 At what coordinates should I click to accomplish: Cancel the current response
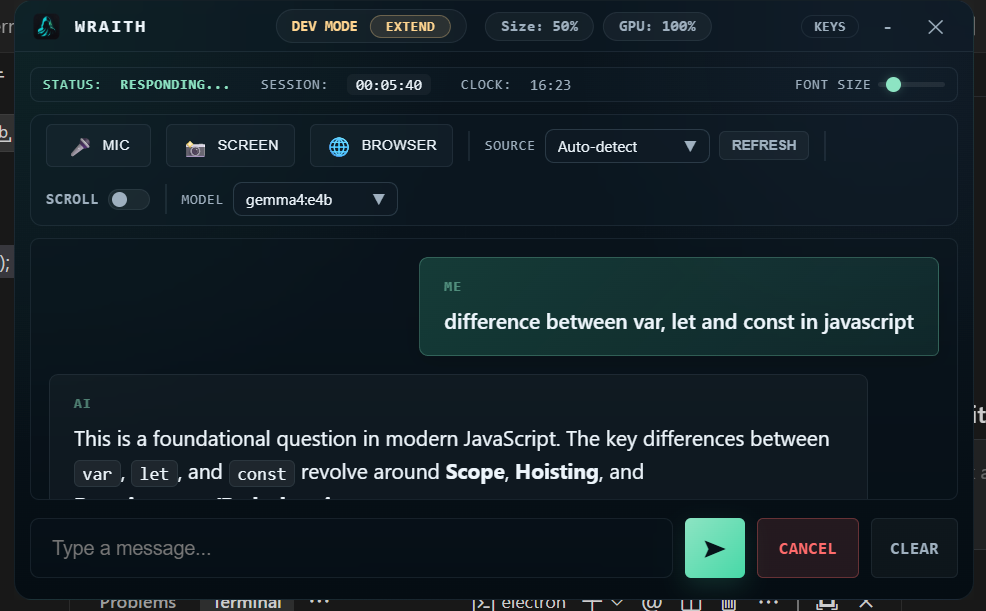point(807,548)
